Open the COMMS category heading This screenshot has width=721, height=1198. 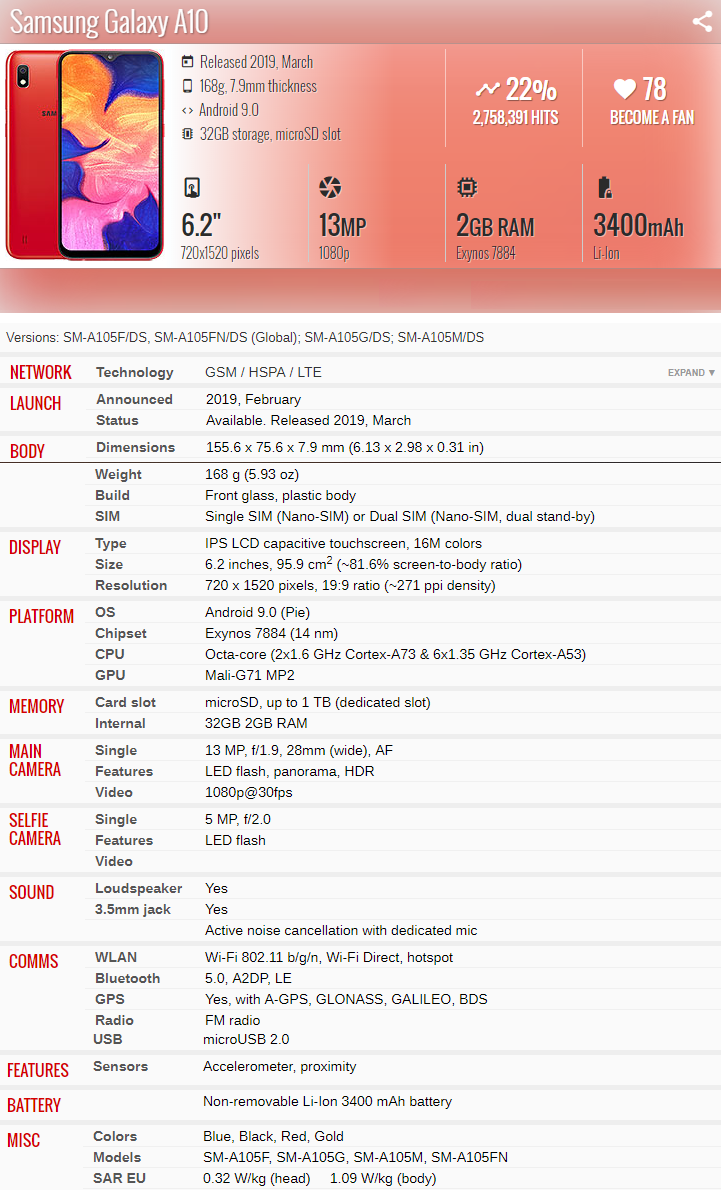34,961
